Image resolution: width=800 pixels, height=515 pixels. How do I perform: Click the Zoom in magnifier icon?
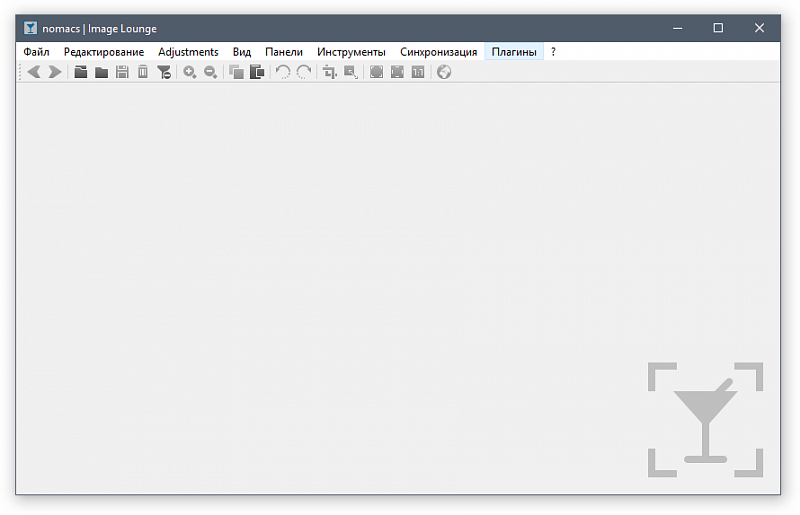190,72
